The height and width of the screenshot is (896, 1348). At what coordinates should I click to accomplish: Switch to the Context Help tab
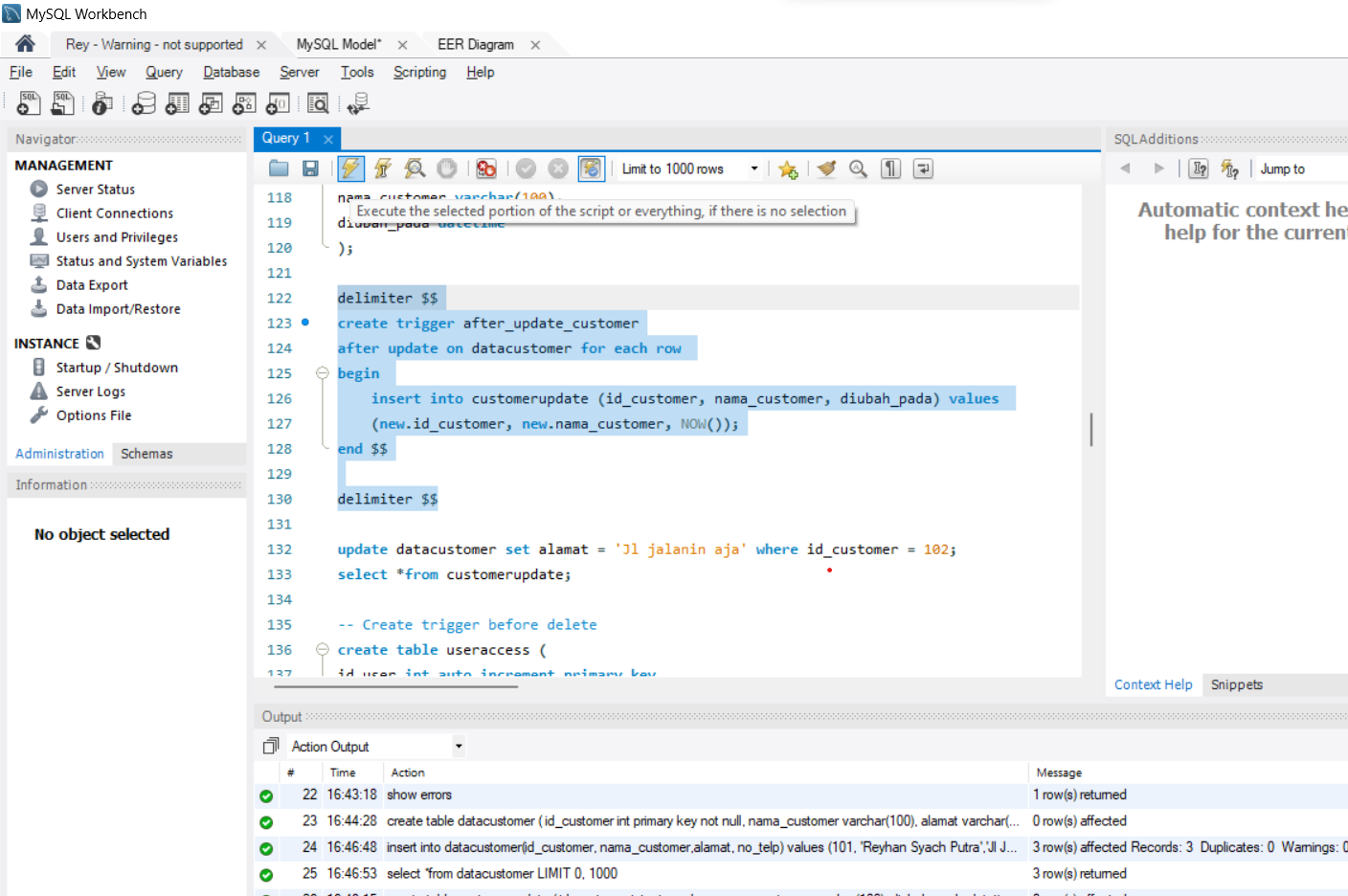(x=1153, y=684)
